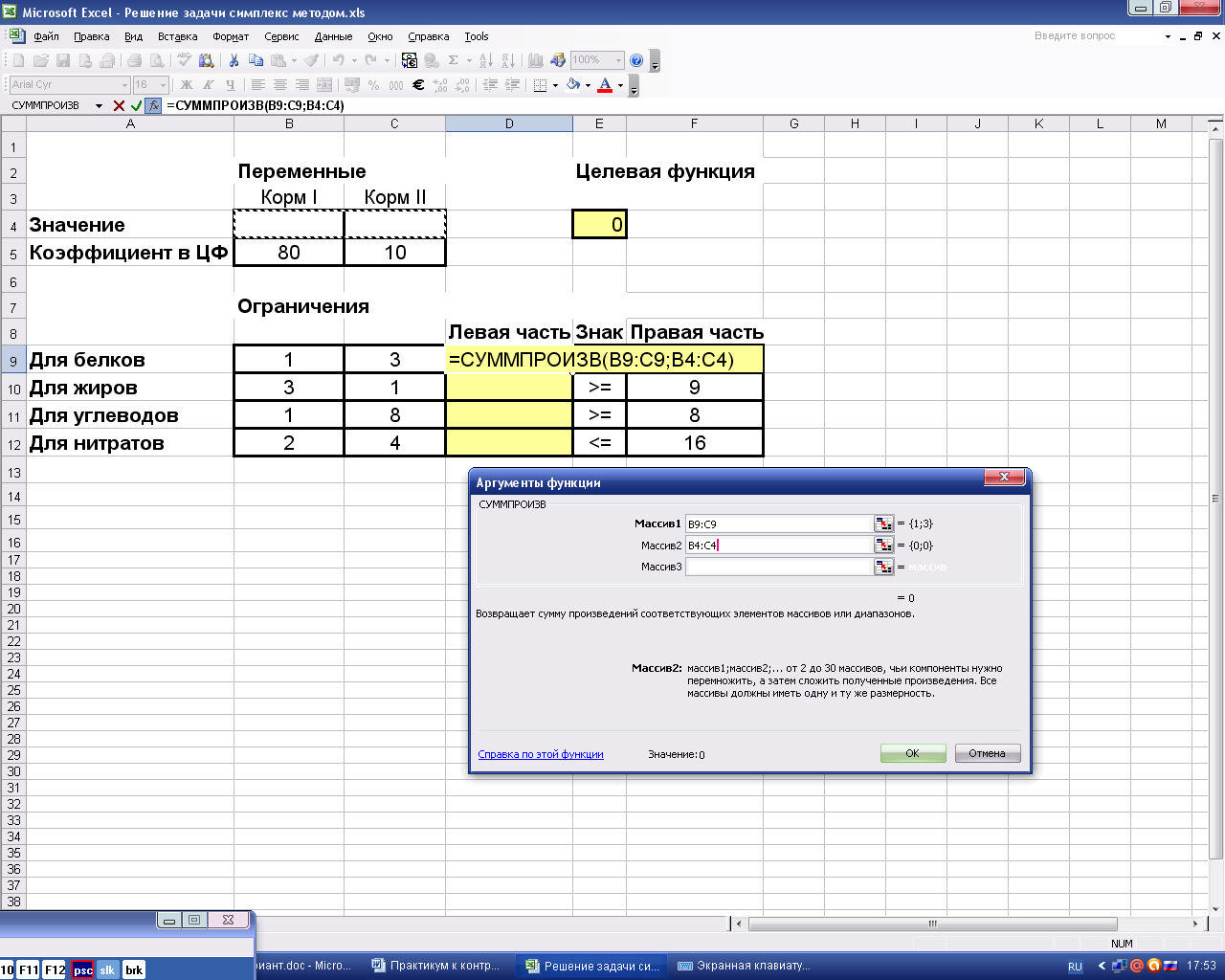1225x980 pixels.
Task: Click the Массив1 input field
Action: click(x=779, y=523)
